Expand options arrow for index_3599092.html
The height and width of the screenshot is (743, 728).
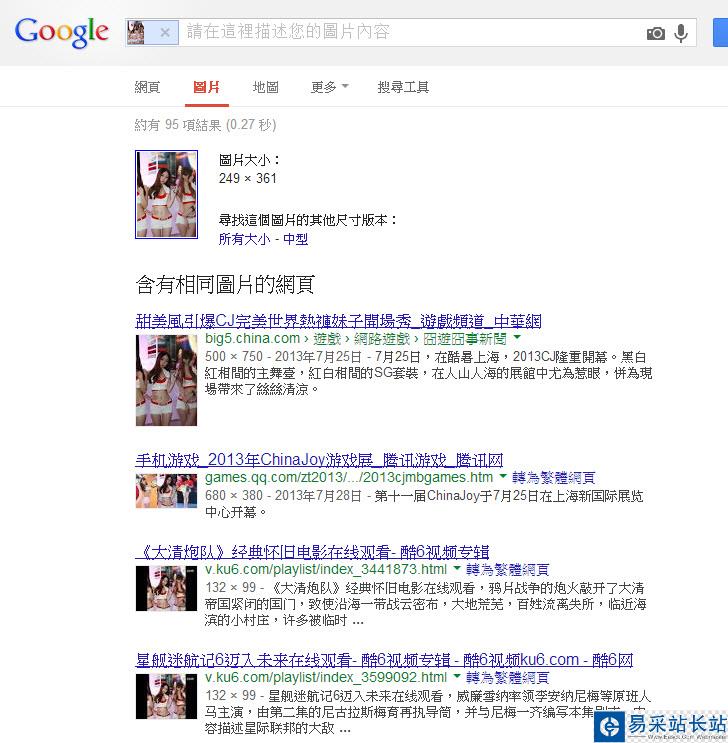click(457, 676)
